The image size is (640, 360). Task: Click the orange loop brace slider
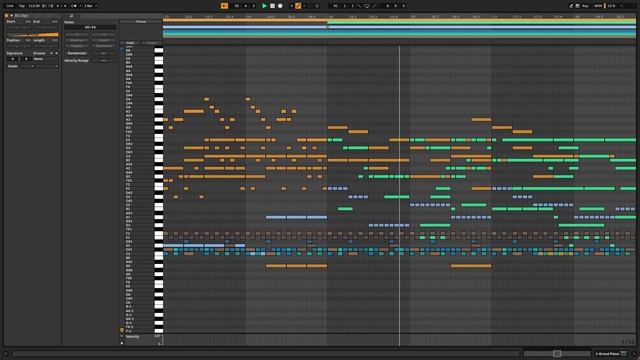pyautogui.click(x=32, y=35)
